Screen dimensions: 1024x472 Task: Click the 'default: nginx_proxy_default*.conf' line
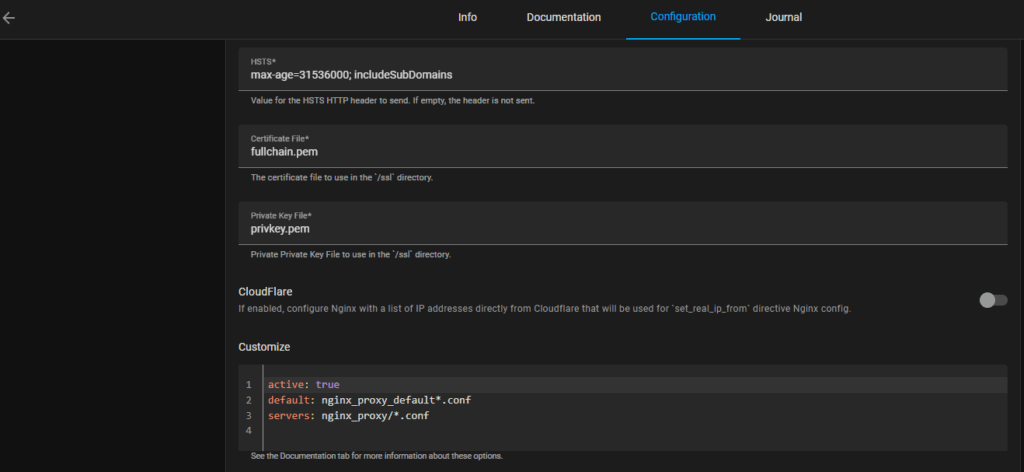pyautogui.click(x=369, y=400)
